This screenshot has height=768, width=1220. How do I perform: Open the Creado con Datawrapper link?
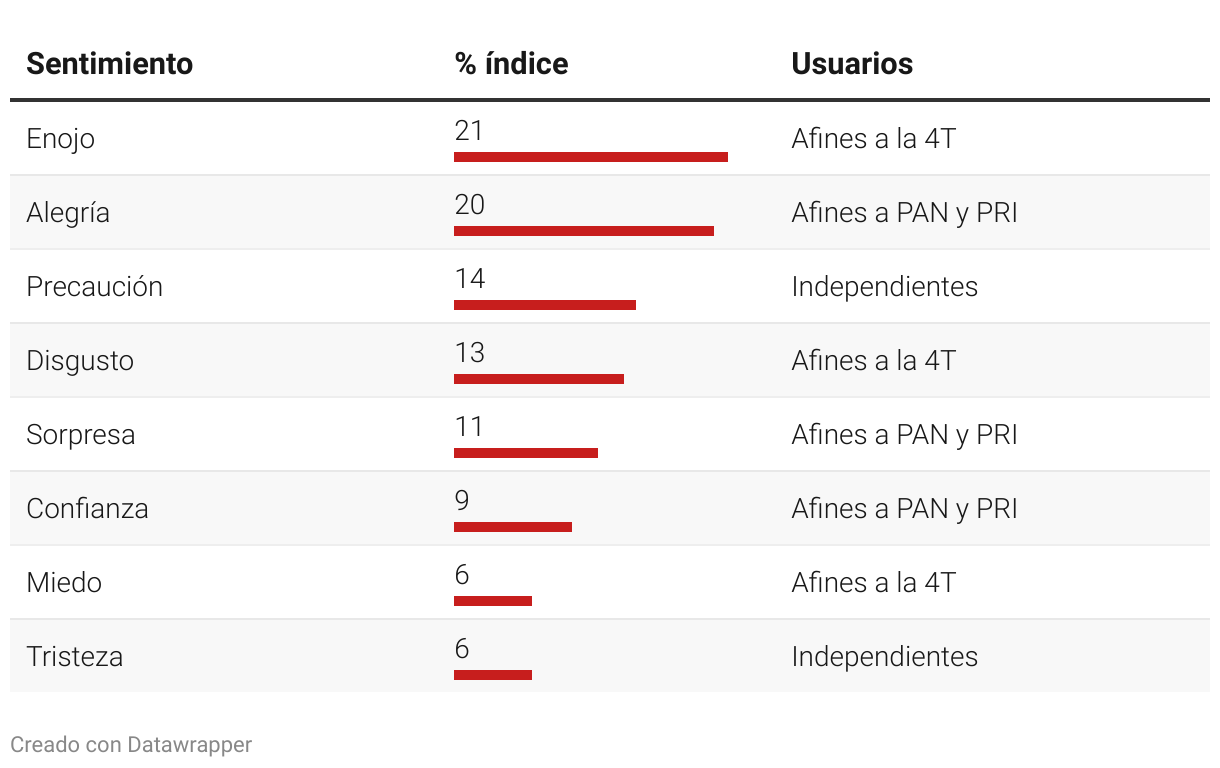131,744
